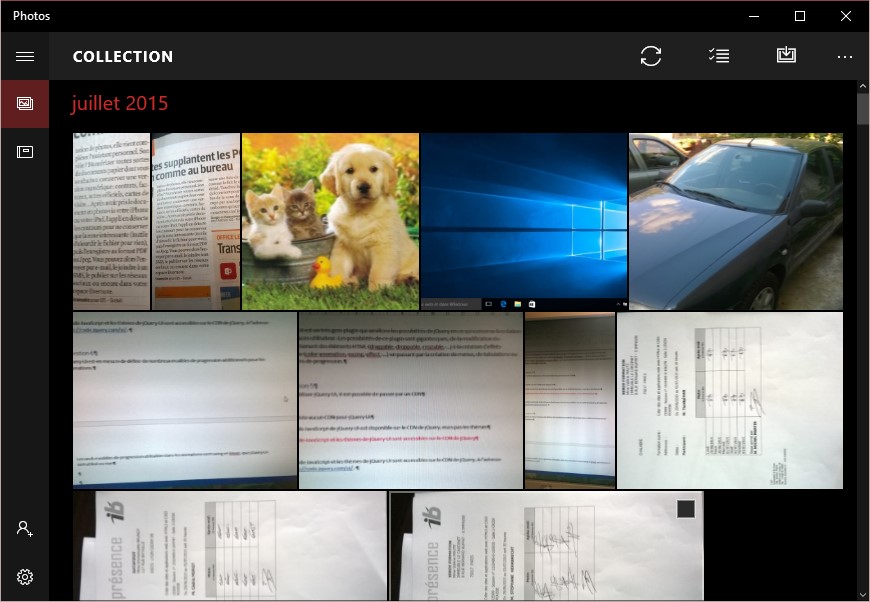Viewport: 870px width, 602px height.
Task: Enable selection mode with checklist icon
Action: point(718,56)
